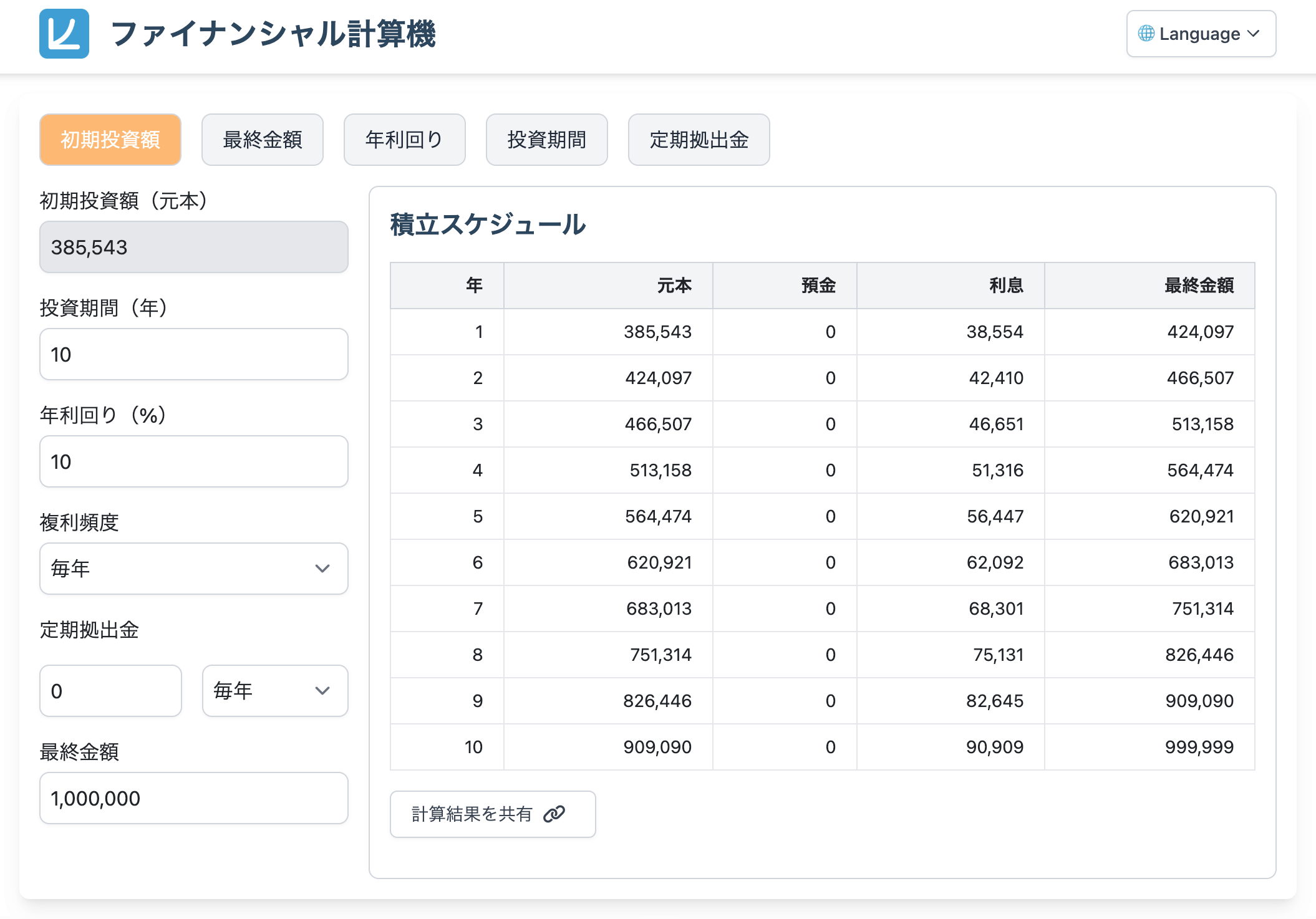Screen dimensions: 1316x919
Task: Open the 定期拠出金 tab
Action: pyautogui.click(x=699, y=140)
